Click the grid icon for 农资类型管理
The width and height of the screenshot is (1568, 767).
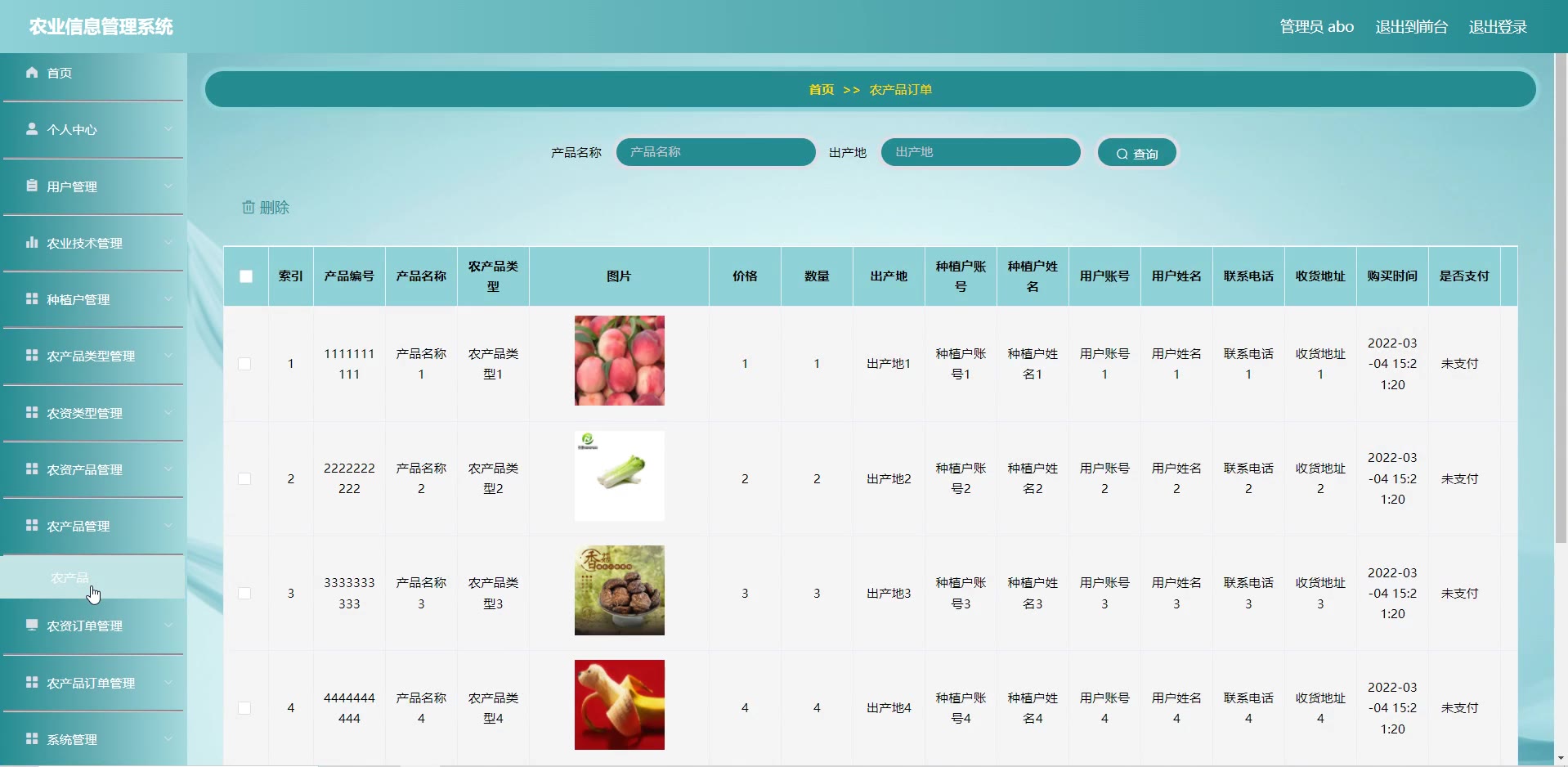(x=32, y=412)
